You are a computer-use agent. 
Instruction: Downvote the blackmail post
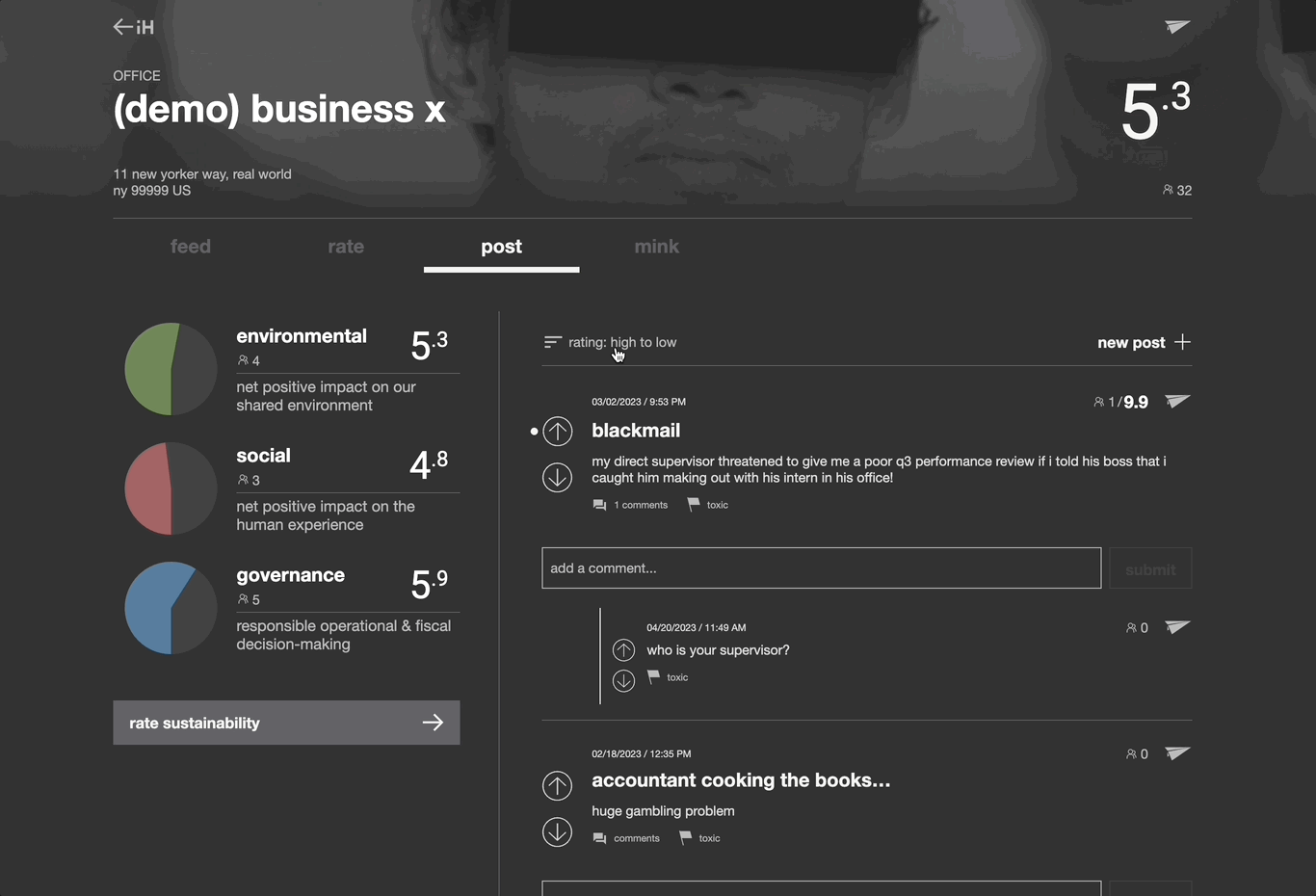[557, 477]
